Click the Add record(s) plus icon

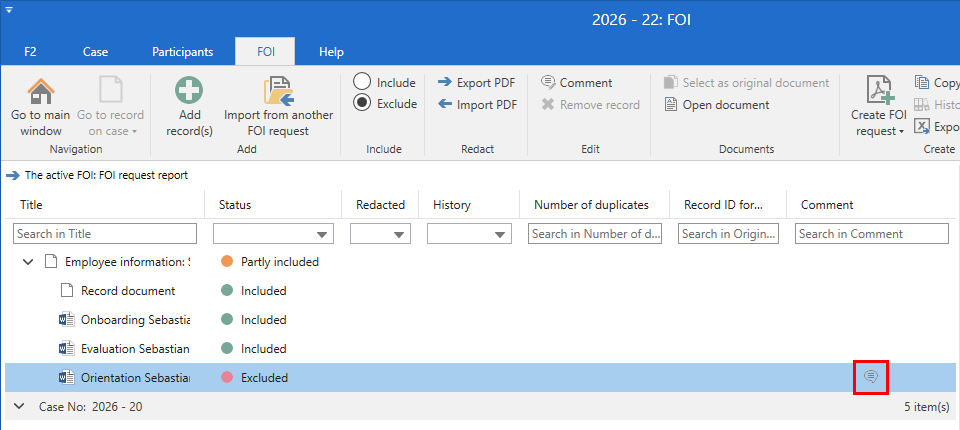pos(189,91)
